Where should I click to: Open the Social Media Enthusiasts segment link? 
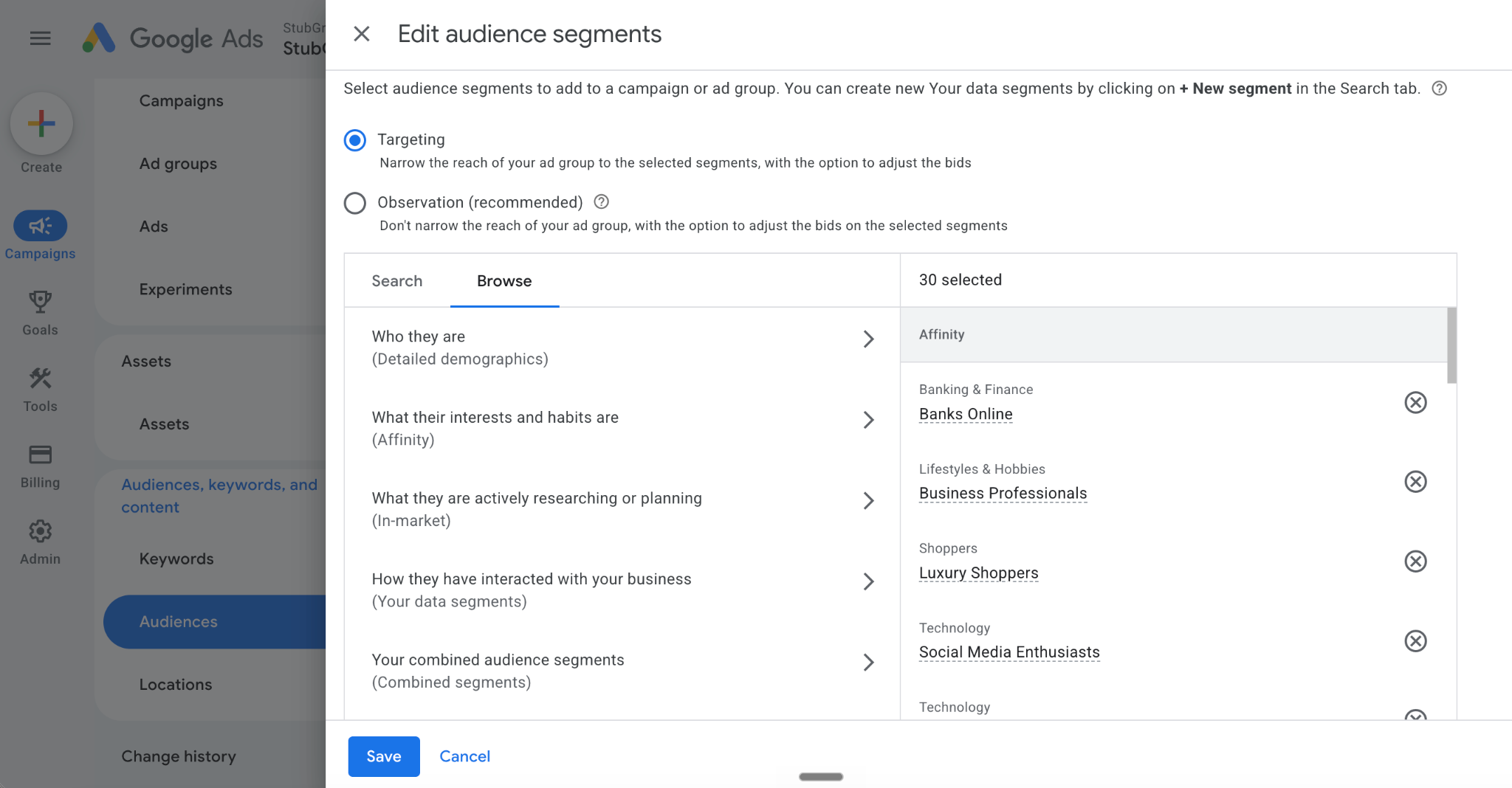tap(1009, 652)
